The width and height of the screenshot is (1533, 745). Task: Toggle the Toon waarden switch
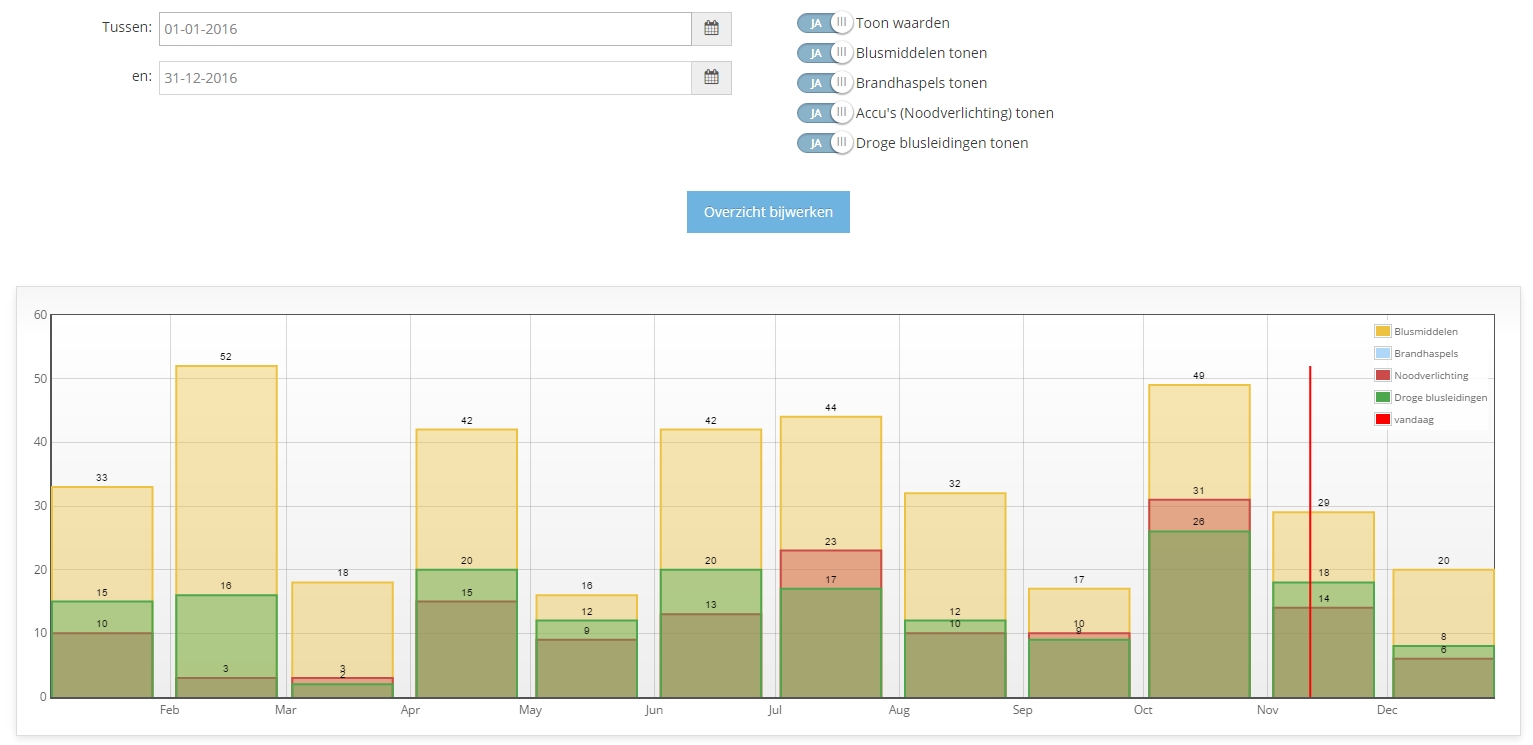tap(825, 23)
